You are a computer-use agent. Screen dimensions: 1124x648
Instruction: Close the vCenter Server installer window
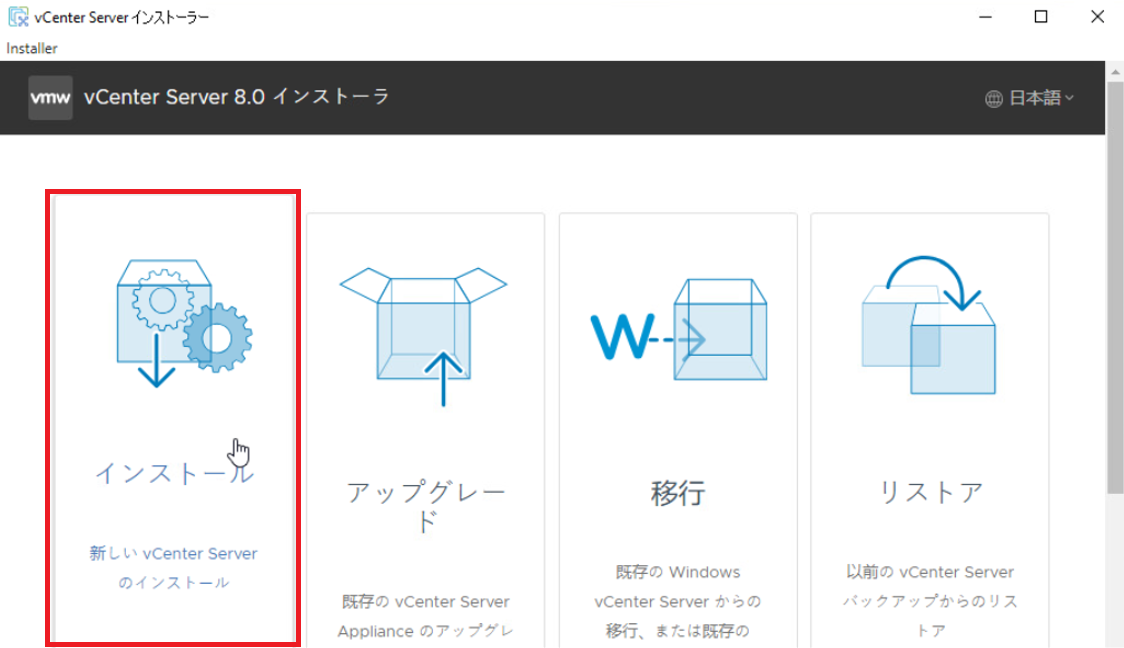1097,16
